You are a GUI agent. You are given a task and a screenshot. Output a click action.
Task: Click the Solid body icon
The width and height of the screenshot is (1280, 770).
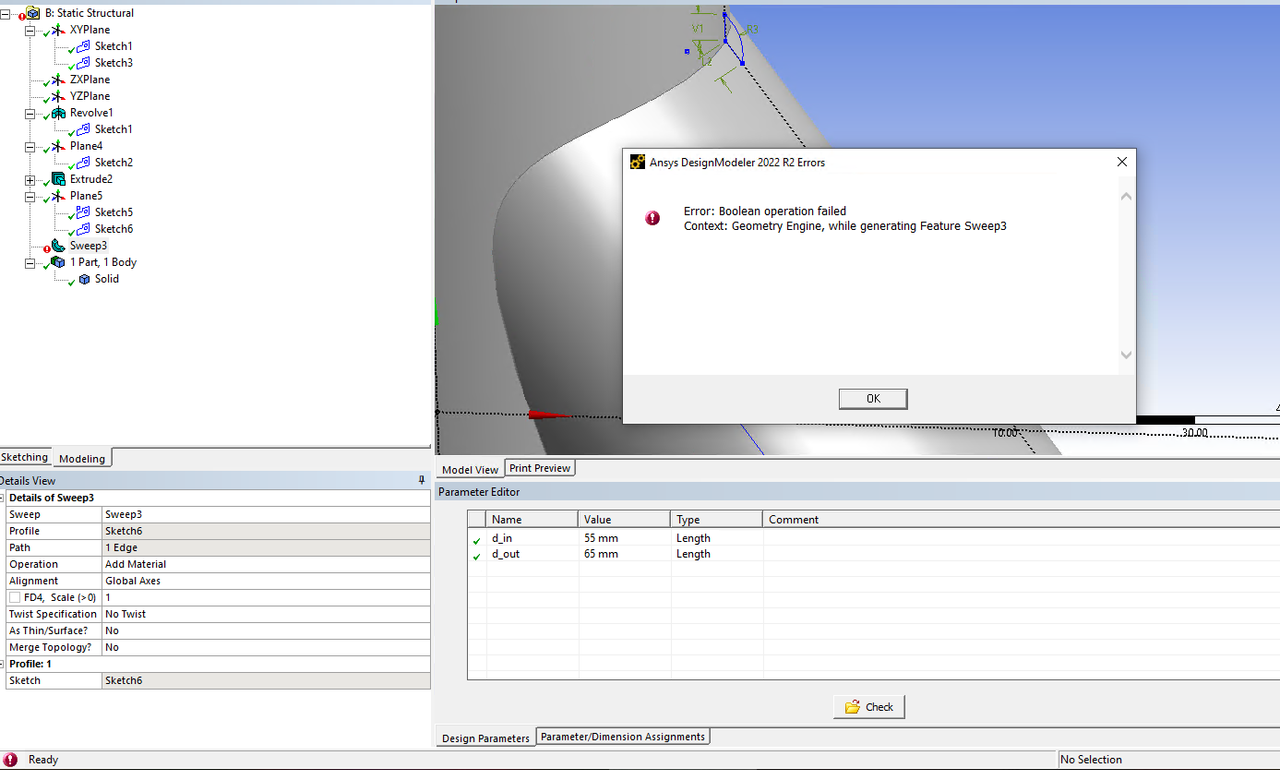pos(84,279)
